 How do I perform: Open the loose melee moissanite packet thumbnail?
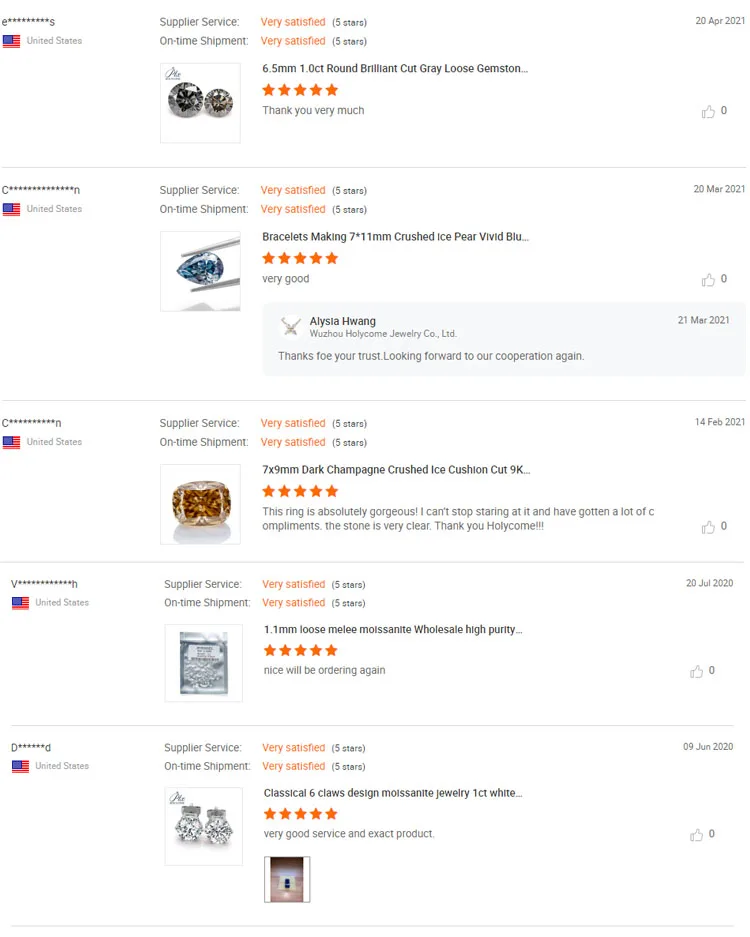(203, 663)
